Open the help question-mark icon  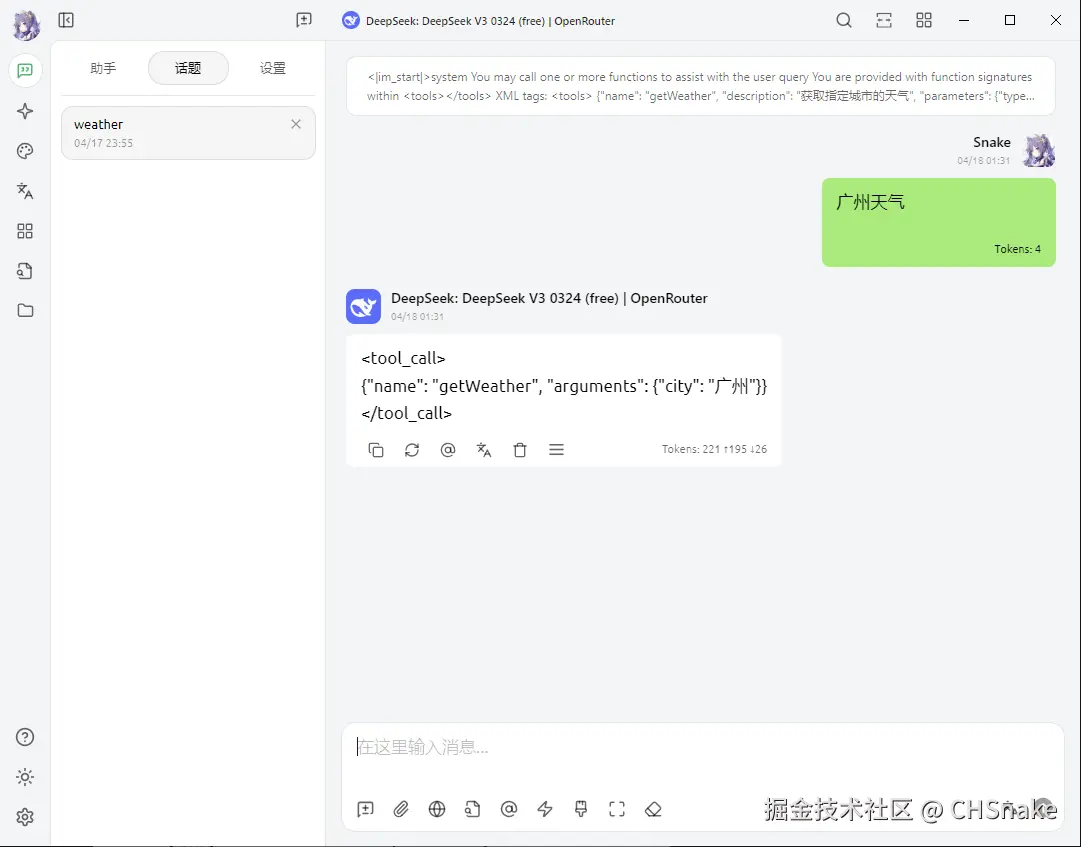(x=26, y=737)
